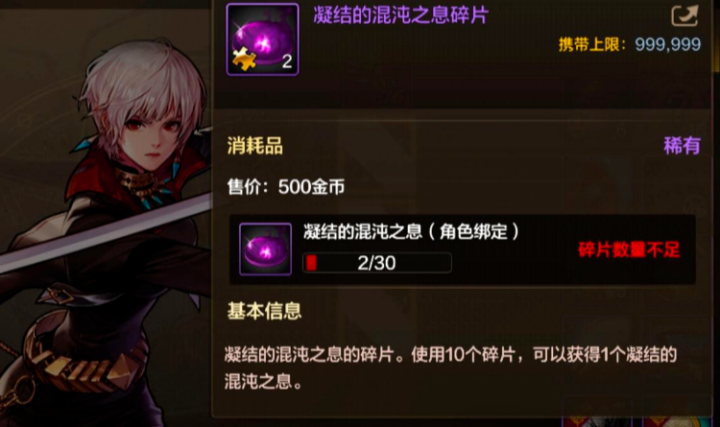Select the purple chaos fragment item icon

(x=263, y=39)
